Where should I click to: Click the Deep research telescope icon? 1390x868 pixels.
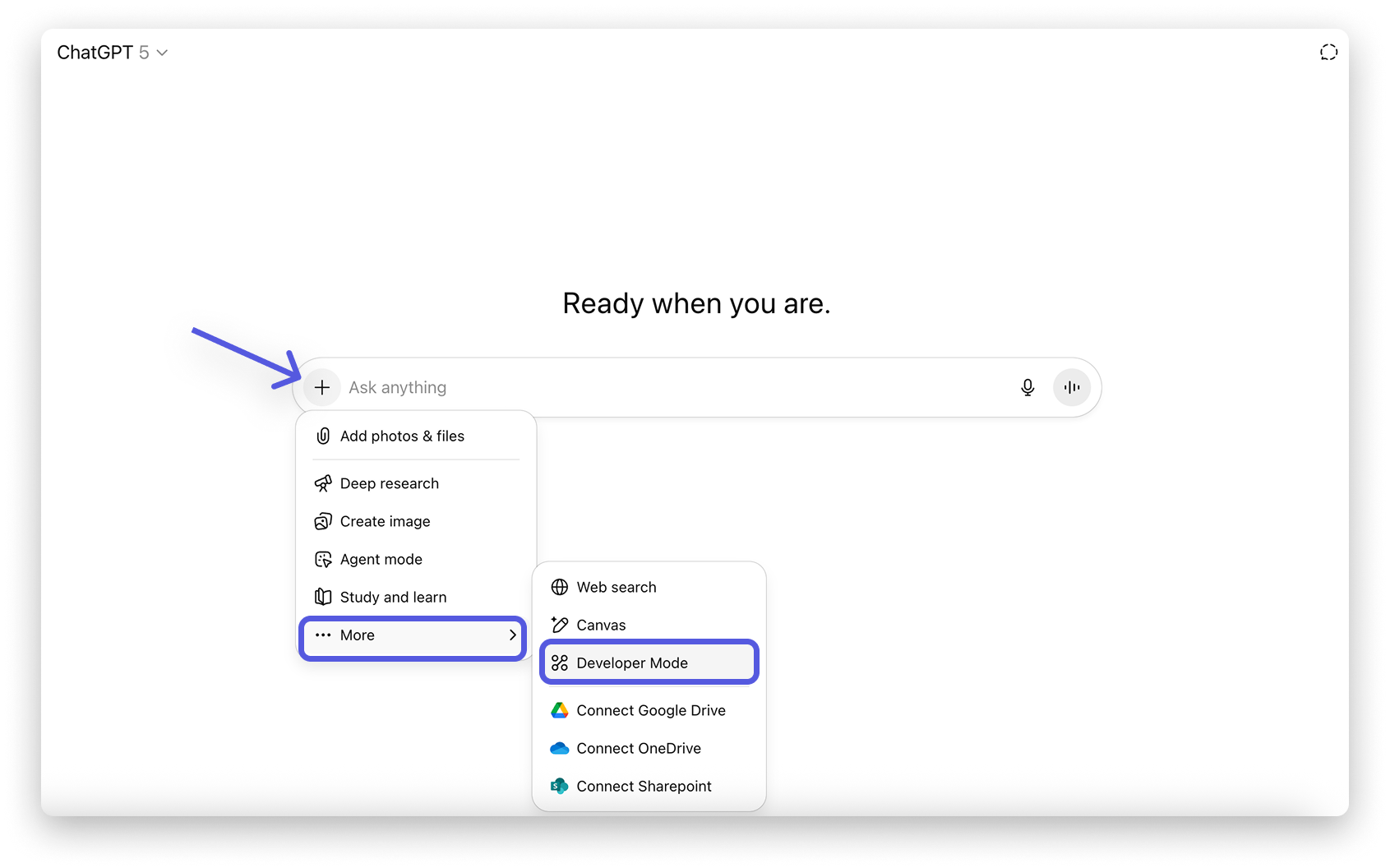point(323,483)
